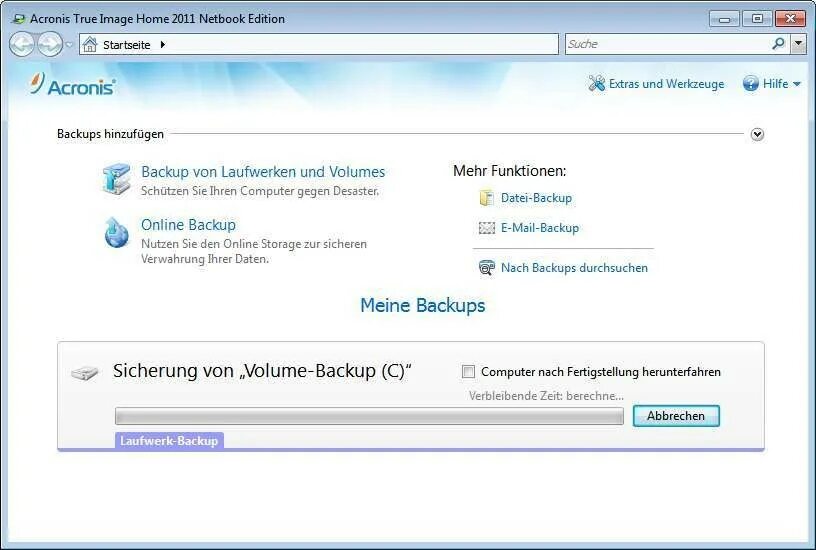Click the E-Mail-Backup envelope icon
Screen dimensions: 816x550
click(487, 228)
